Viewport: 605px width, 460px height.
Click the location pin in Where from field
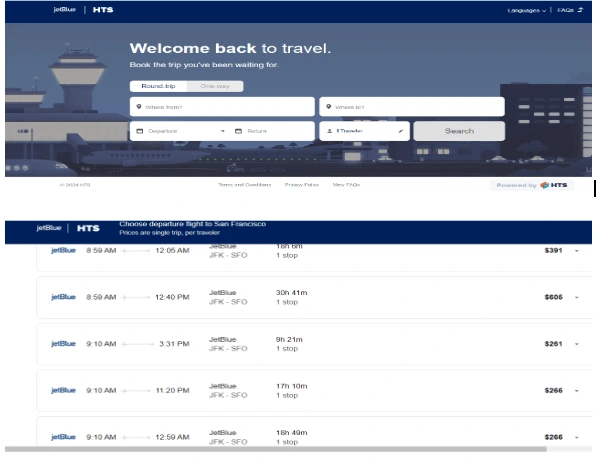pos(139,107)
